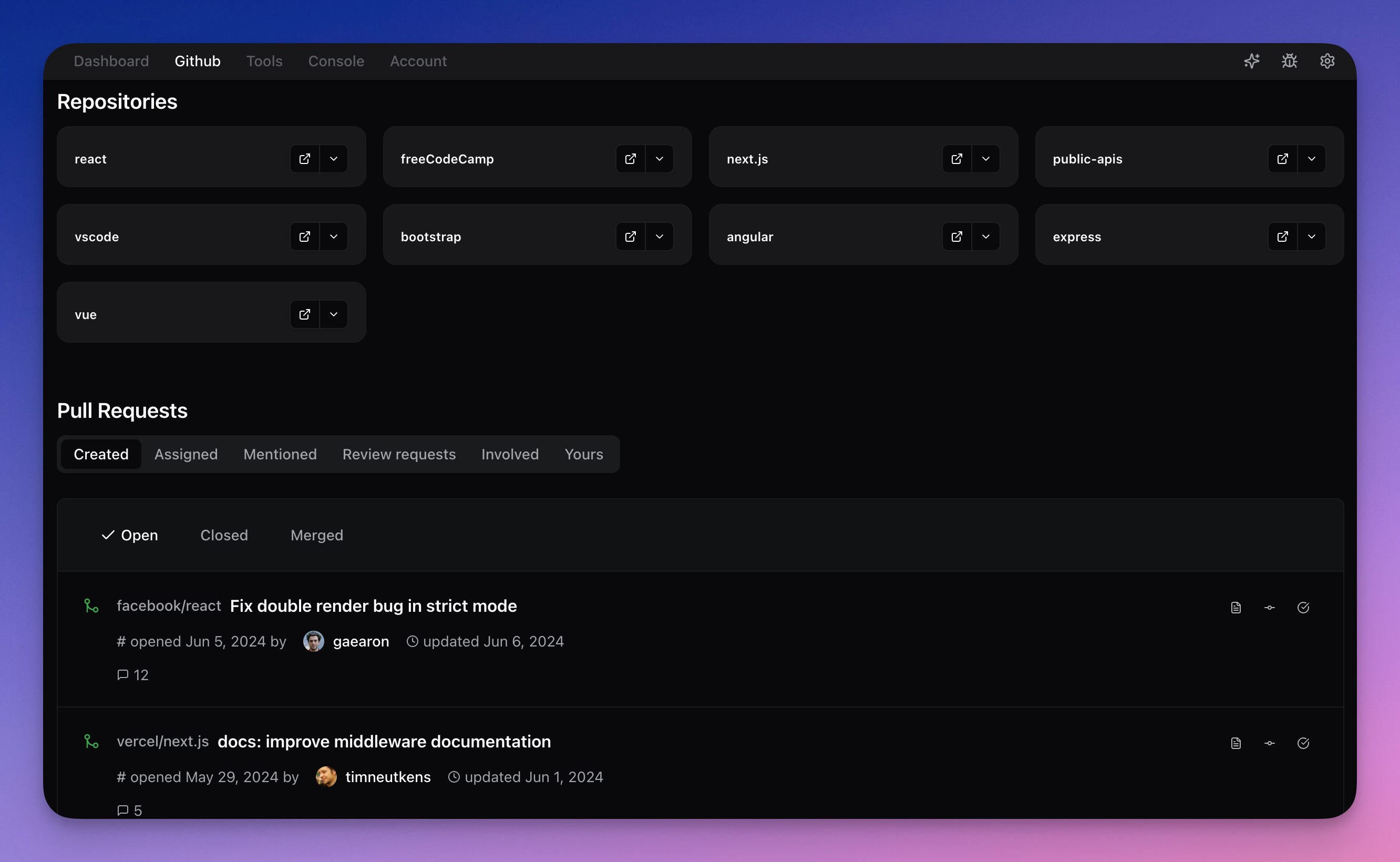Switch to the Tools tab
This screenshot has height=862, width=1400.
(x=264, y=61)
